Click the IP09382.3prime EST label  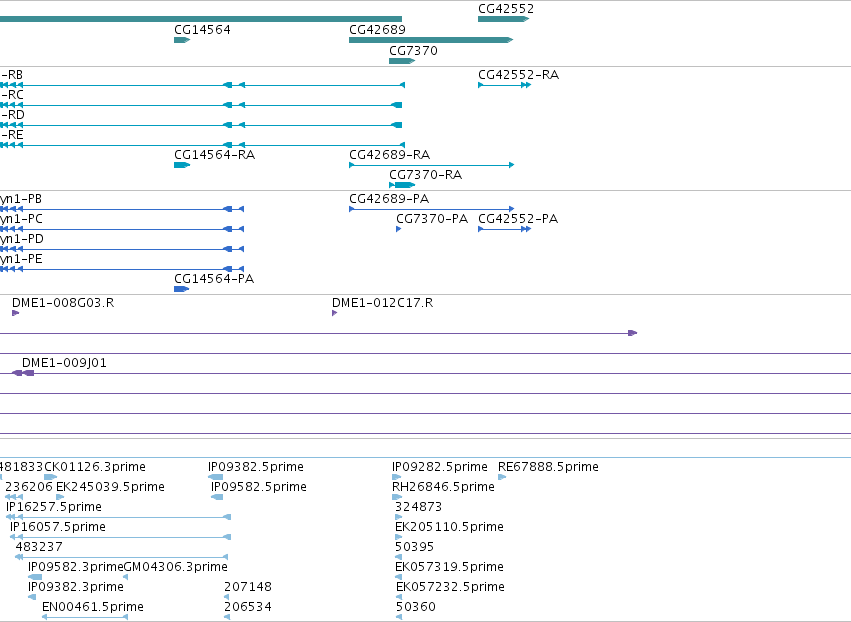[x=75, y=587]
